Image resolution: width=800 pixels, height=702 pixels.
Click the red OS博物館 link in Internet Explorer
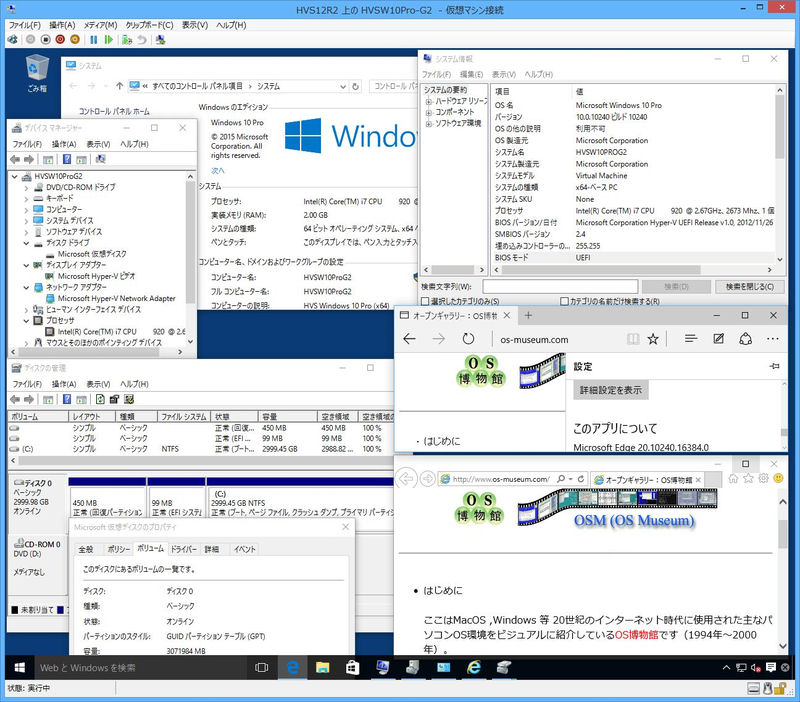[x=636, y=635]
